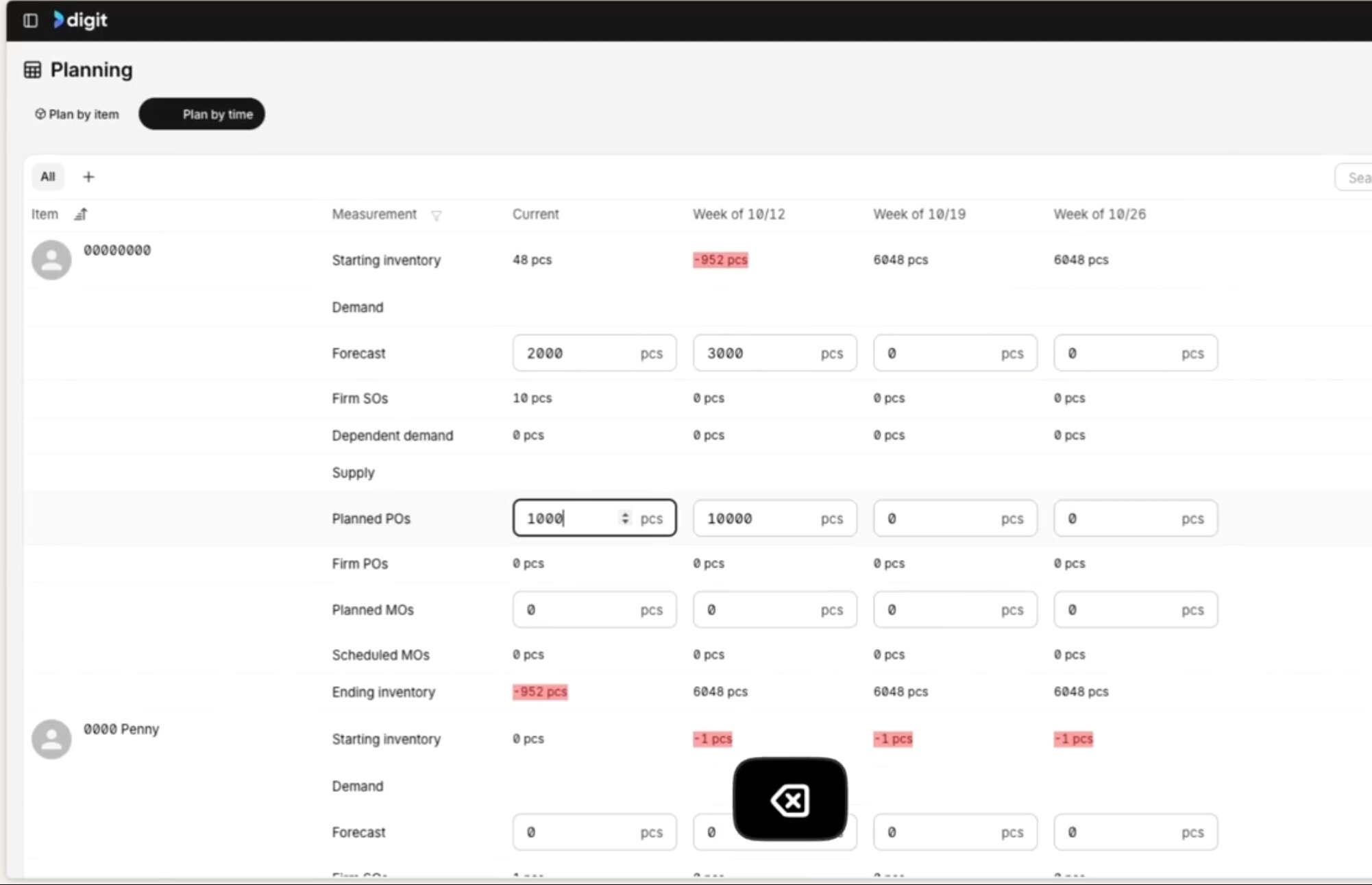Click the Search box
The image size is (1372, 885).
[x=1356, y=178]
